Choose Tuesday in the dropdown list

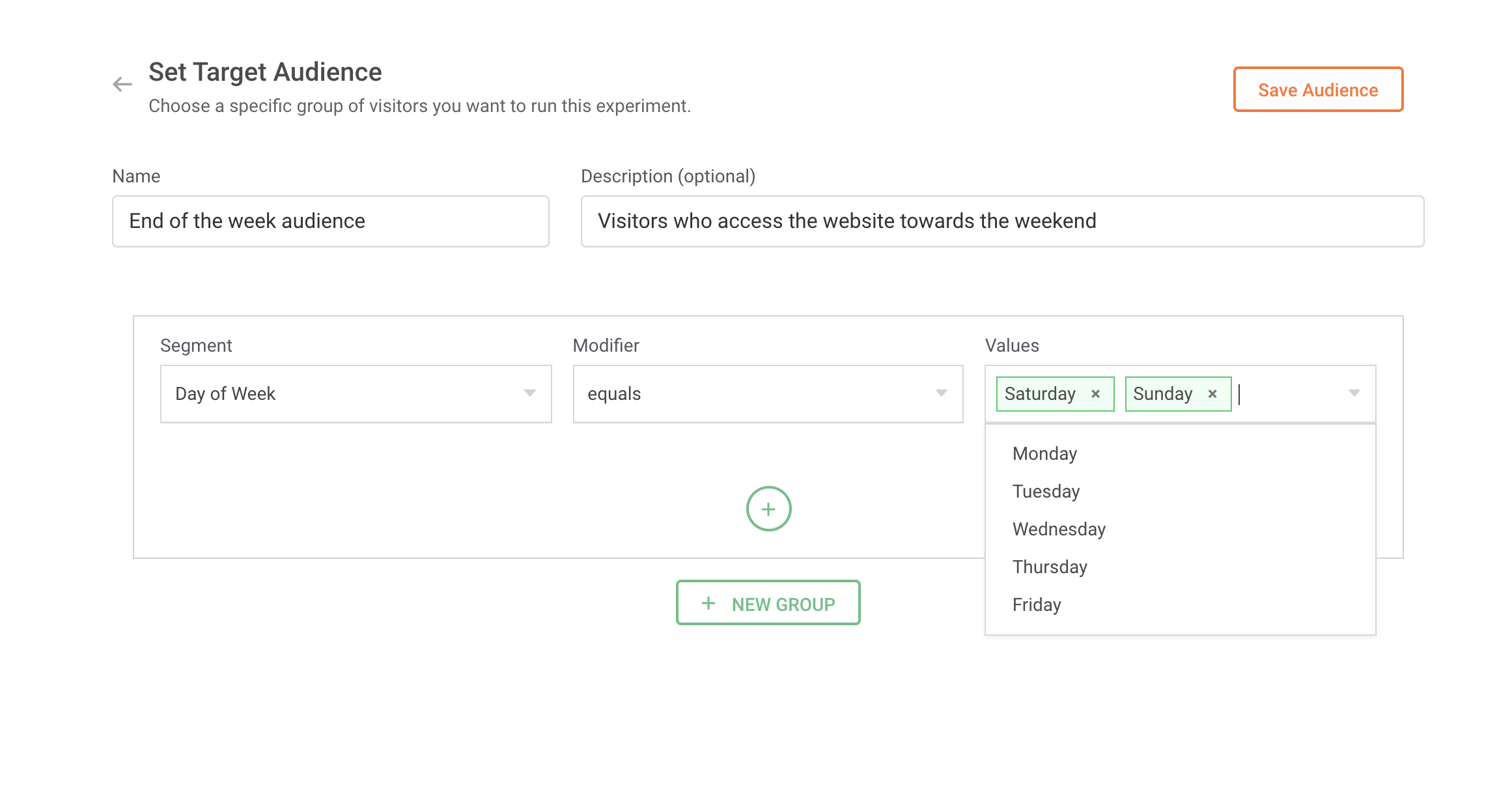click(x=1046, y=492)
